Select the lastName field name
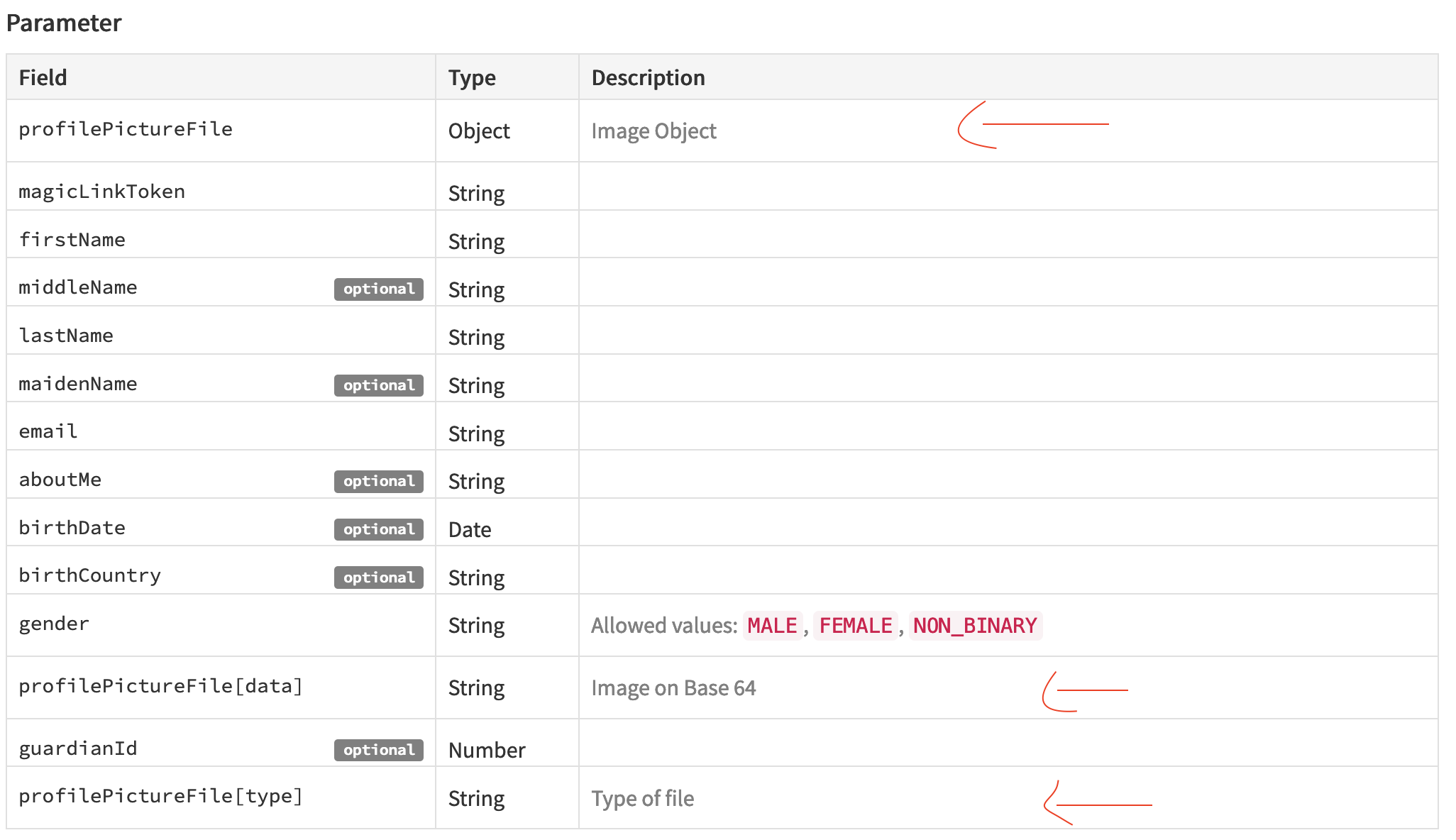This screenshot has width=1456, height=840. tap(66, 336)
